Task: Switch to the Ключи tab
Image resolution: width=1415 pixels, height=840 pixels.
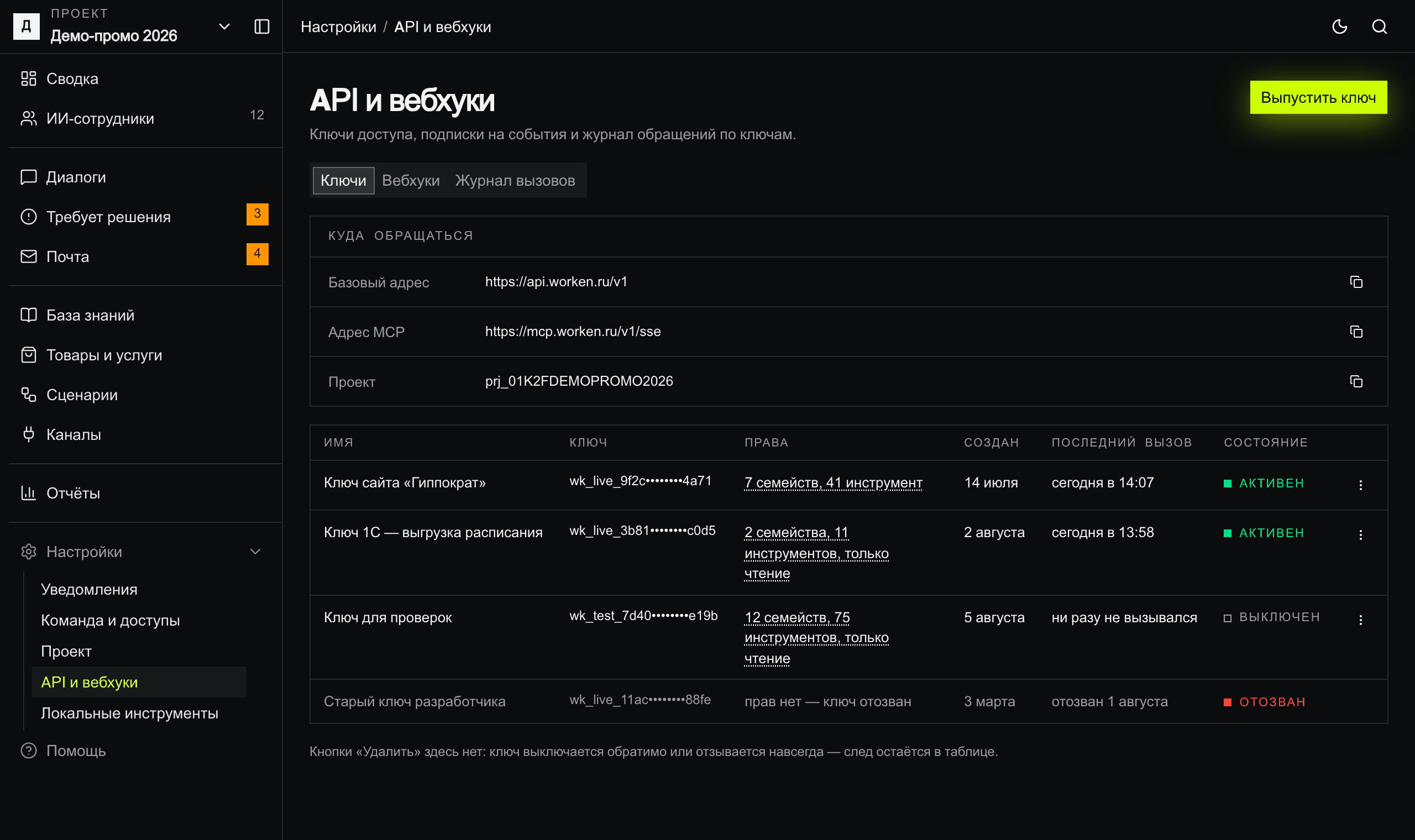Action: (x=343, y=181)
